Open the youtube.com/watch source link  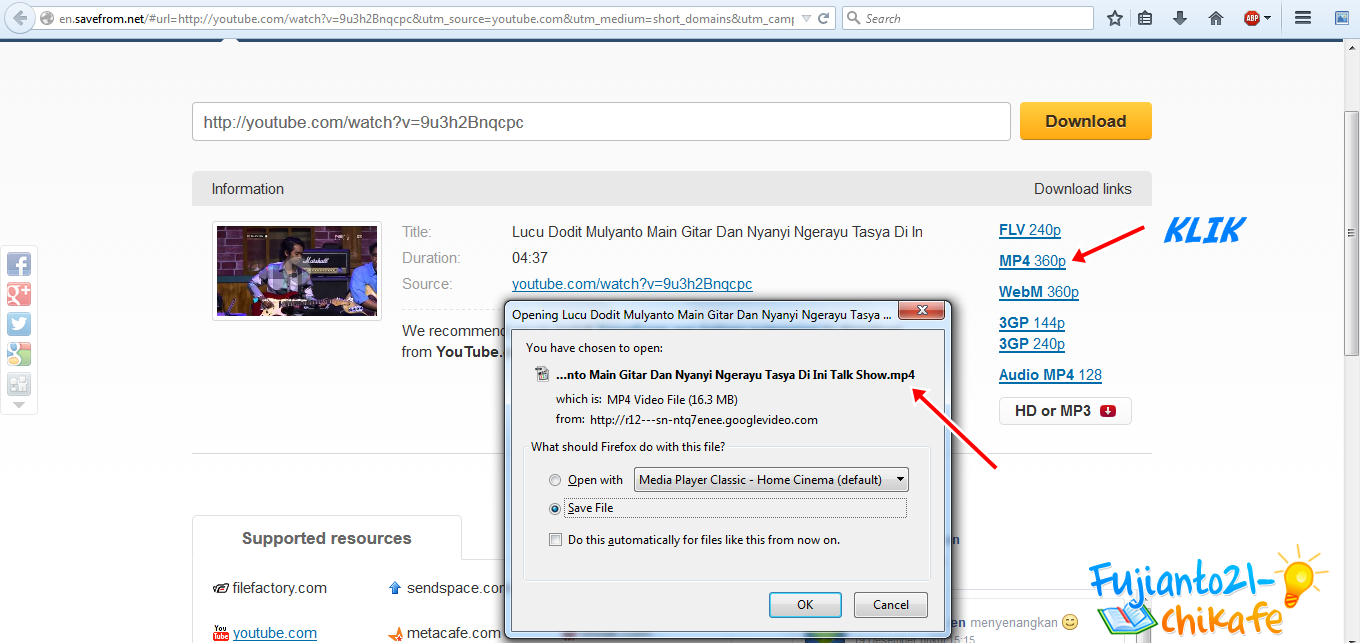(x=632, y=284)
